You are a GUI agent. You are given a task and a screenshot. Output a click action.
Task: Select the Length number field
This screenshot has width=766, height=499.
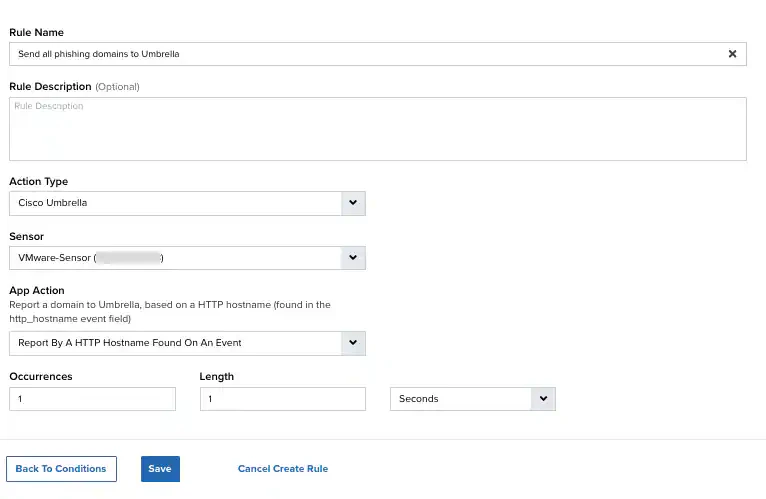coord(282,399)
